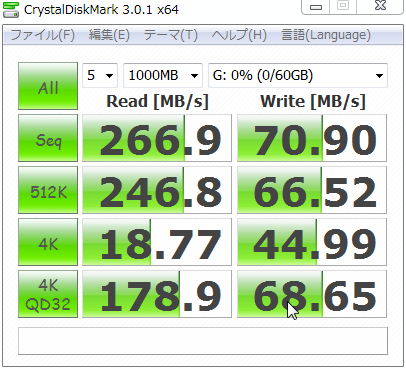
Task: Start the 4K benchmark
Action: point(48,242)
